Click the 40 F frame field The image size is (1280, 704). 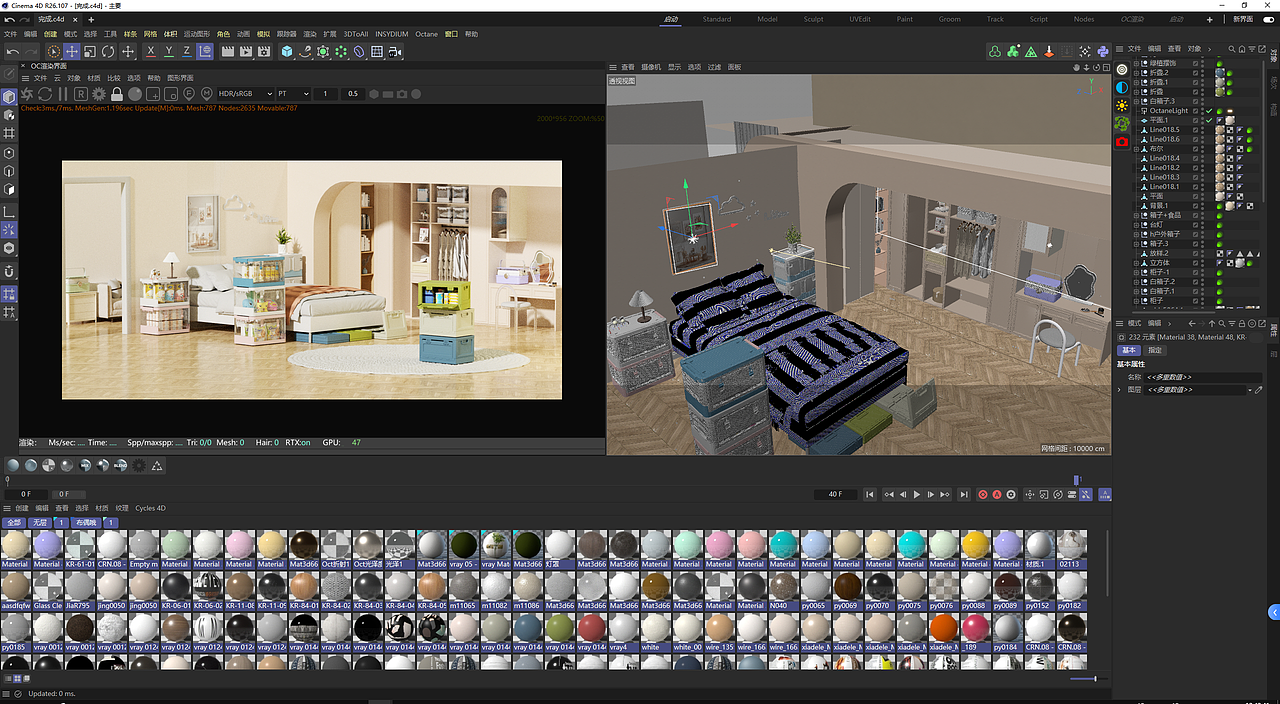[835, 494]
